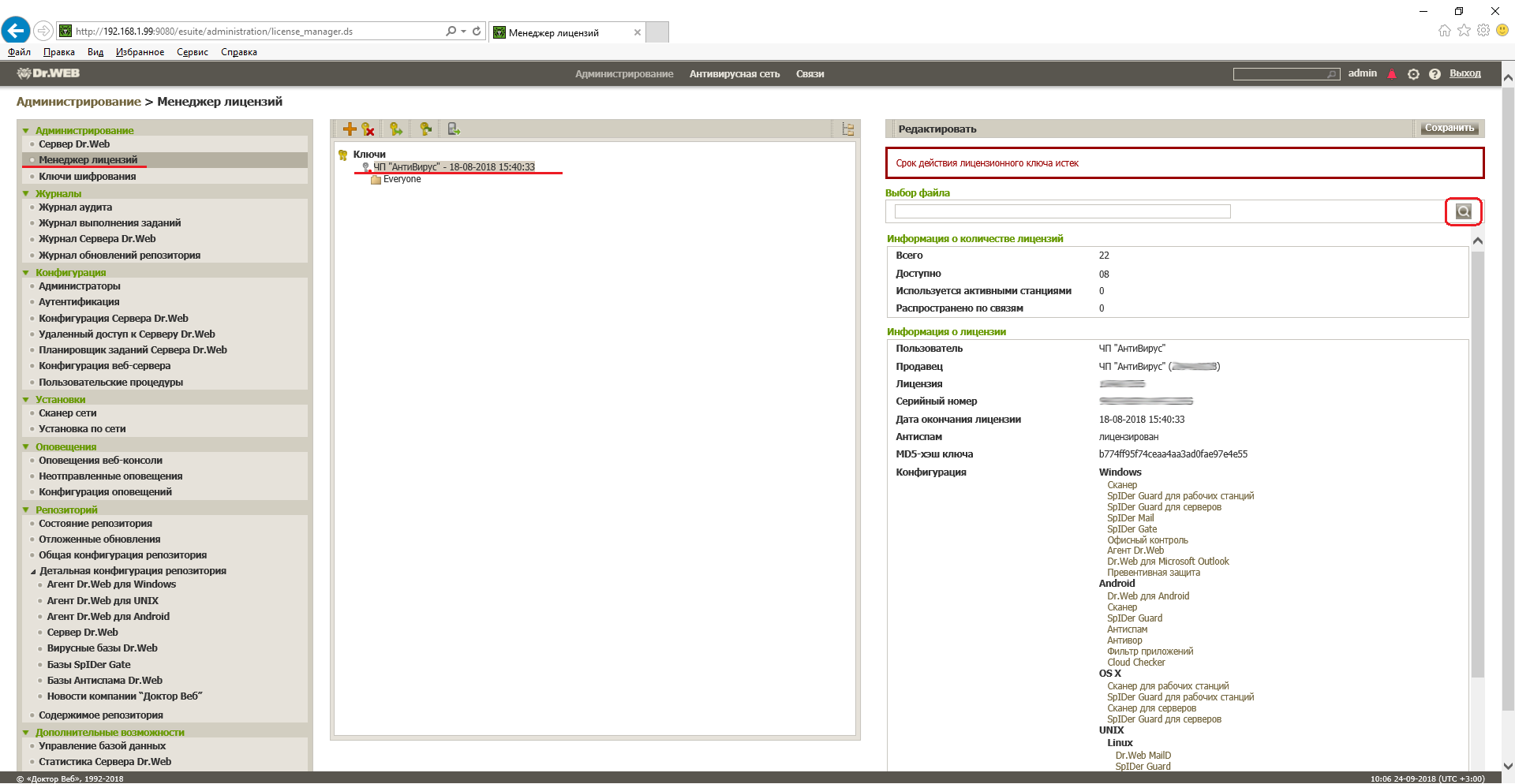Screen dimensions: 1515x784
Task: Open Журнал аудита in sidebar
Action: tap(76, 207)
